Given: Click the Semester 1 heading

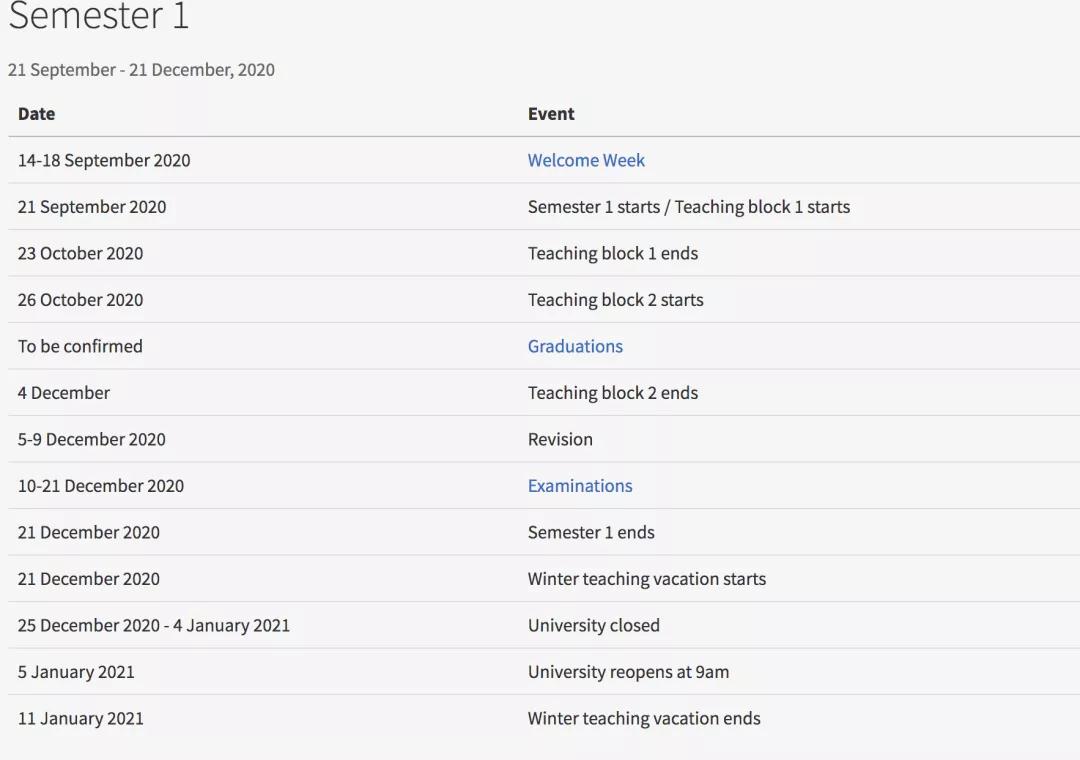Looking at the screenshot, I should pyautogui.click(x=98, y=17).
